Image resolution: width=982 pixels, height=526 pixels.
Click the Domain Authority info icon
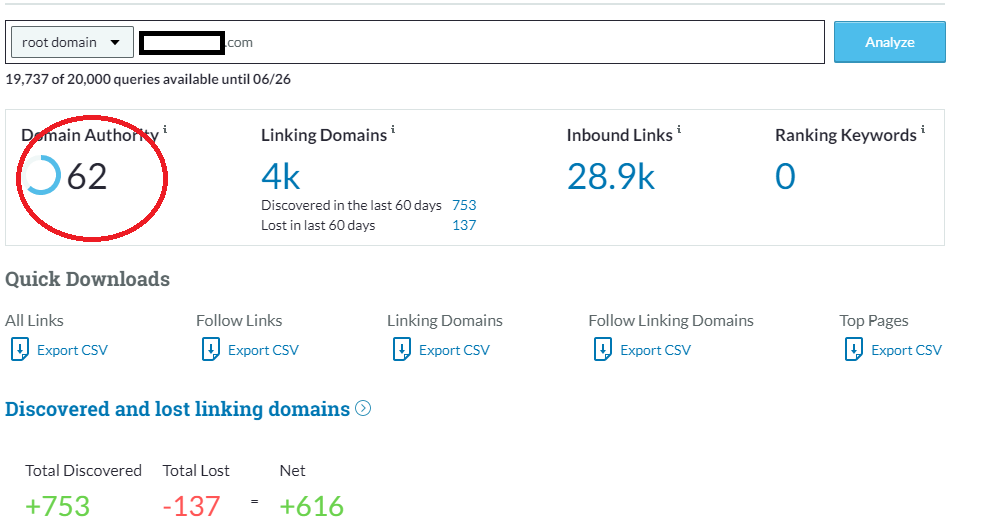coord(165,130)
